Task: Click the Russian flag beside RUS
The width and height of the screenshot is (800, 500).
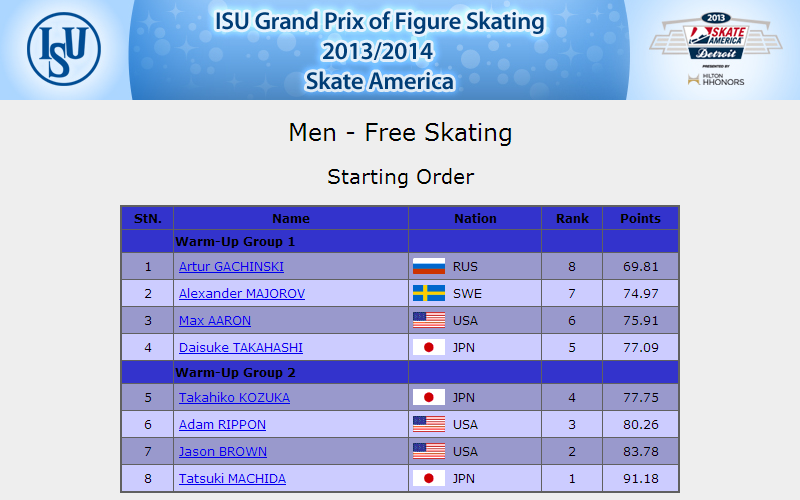Action: tap(429, 266)
